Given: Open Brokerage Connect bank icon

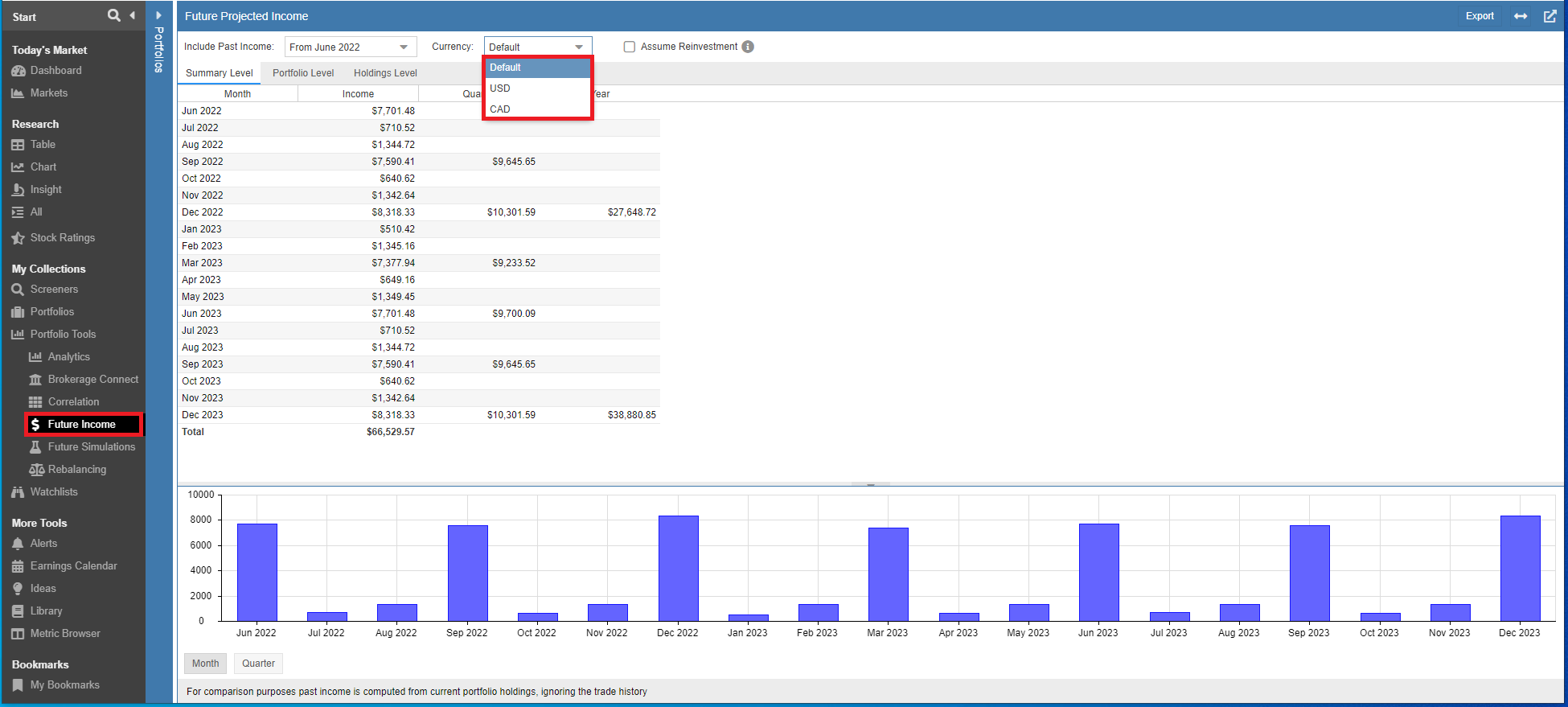Looking at the screenshot, I should click(35, 380).
